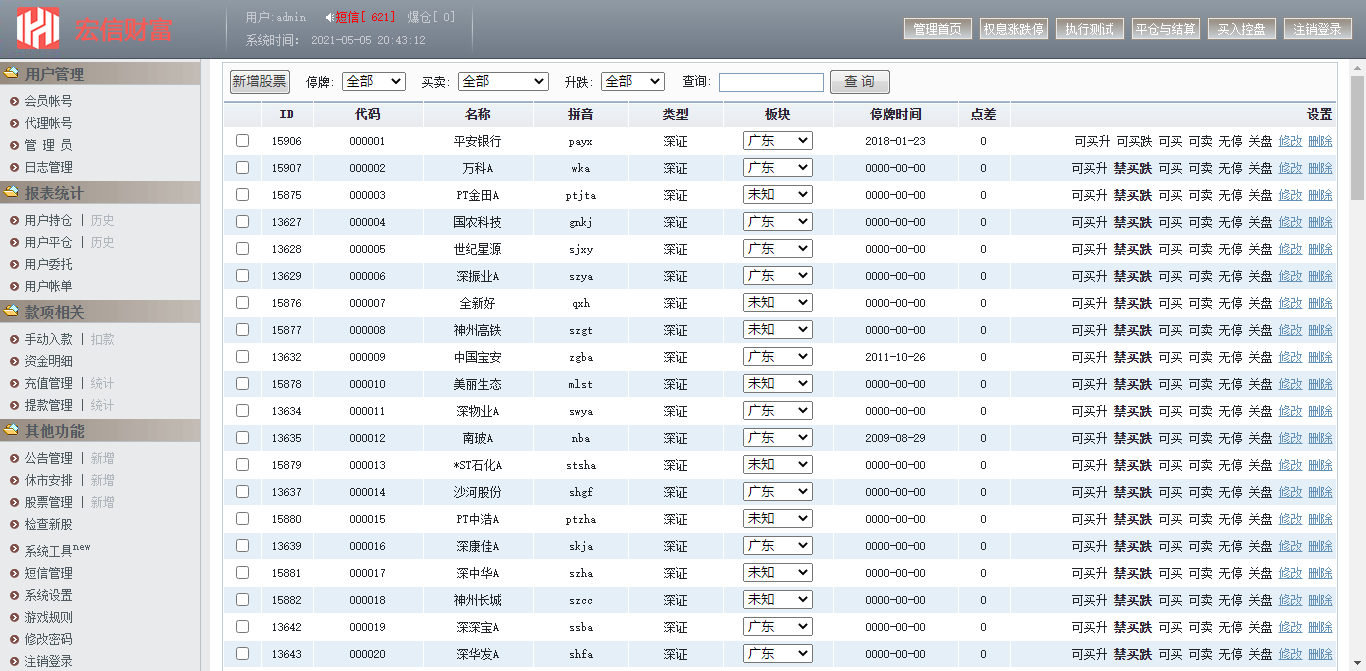1366x671 pixels.
Task: Click the folder icon next to 用户管理
Action: [11, 73]
